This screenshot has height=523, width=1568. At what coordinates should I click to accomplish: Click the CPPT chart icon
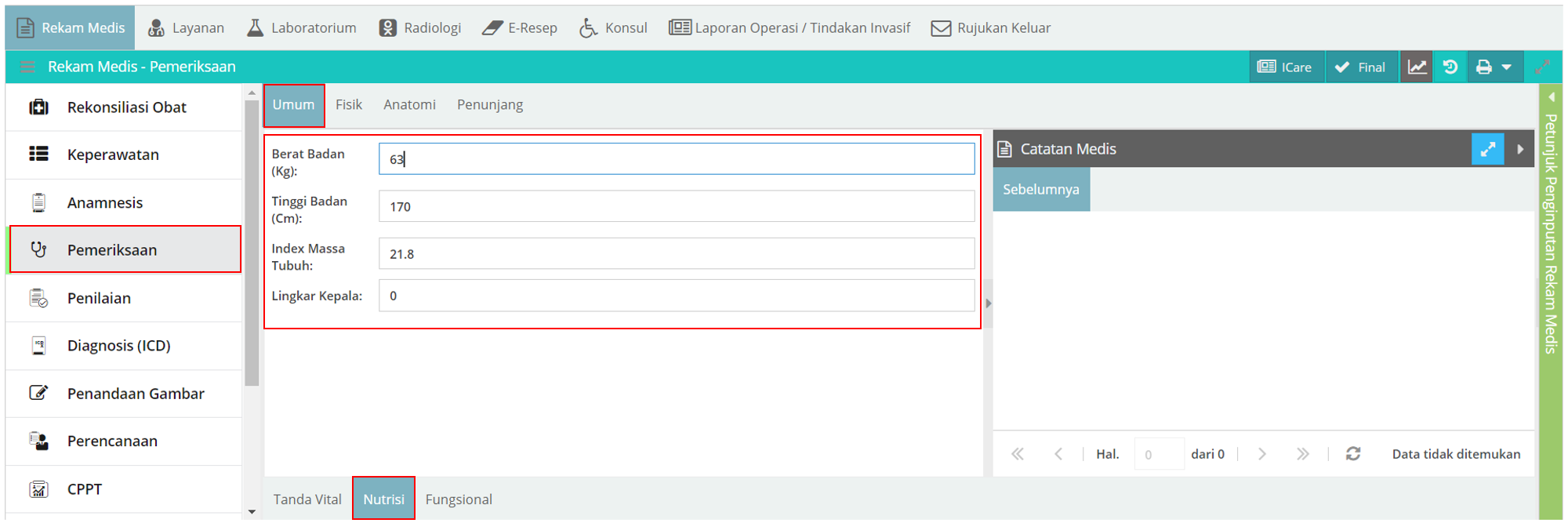(x=38, y=489)
